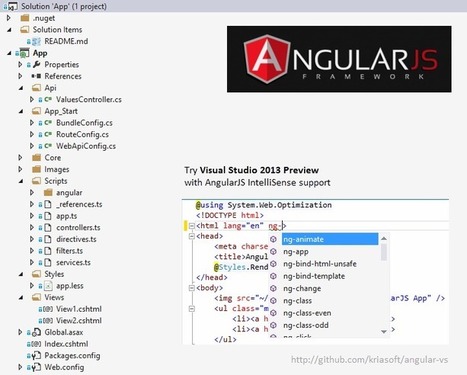Choose ng-bind-template suggestion
This screenshot has height=375, width=467.
314,276
